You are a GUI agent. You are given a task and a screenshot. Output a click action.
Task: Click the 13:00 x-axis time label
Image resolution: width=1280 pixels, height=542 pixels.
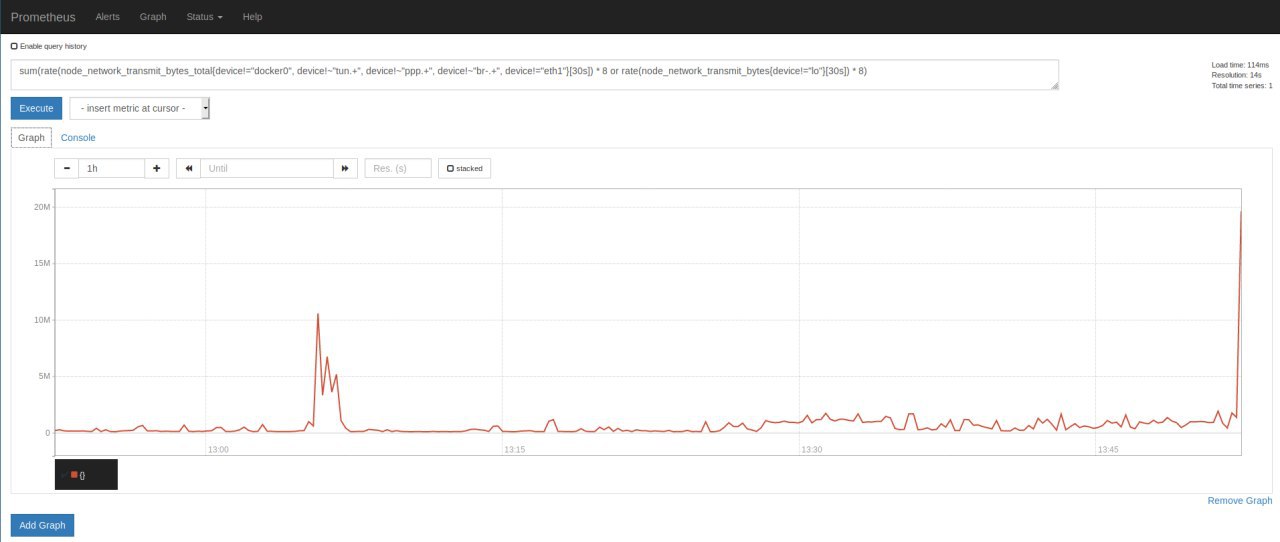[x=218, y=450]
